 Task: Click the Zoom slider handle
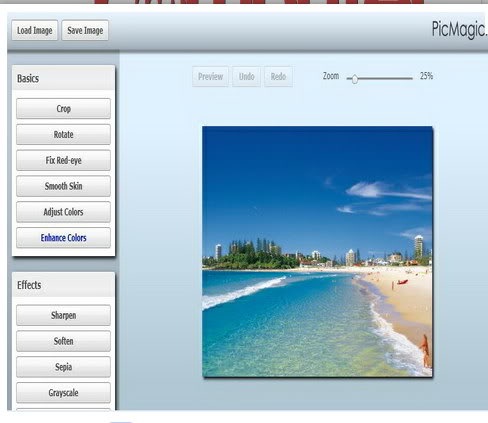355,79
